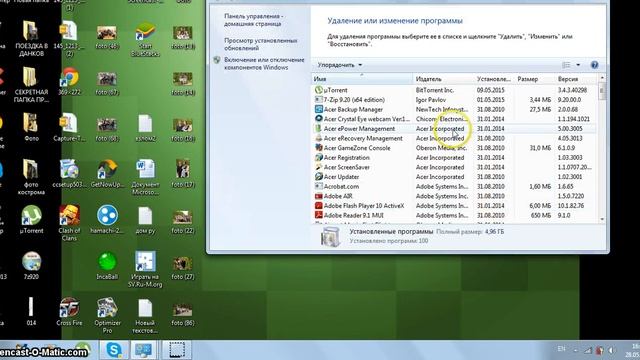Open Просмотр установленных обновлений link
640x360 pixels.
261,44
